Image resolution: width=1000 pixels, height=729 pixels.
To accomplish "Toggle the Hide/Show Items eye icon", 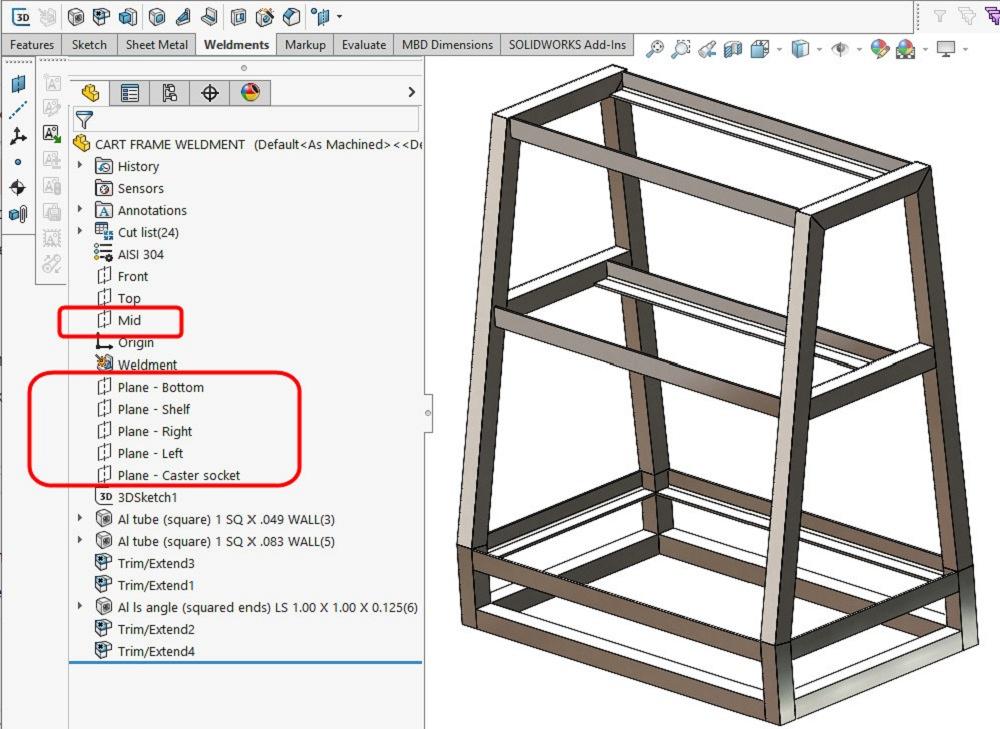I will pyautogui.click(x=841, y=48).
